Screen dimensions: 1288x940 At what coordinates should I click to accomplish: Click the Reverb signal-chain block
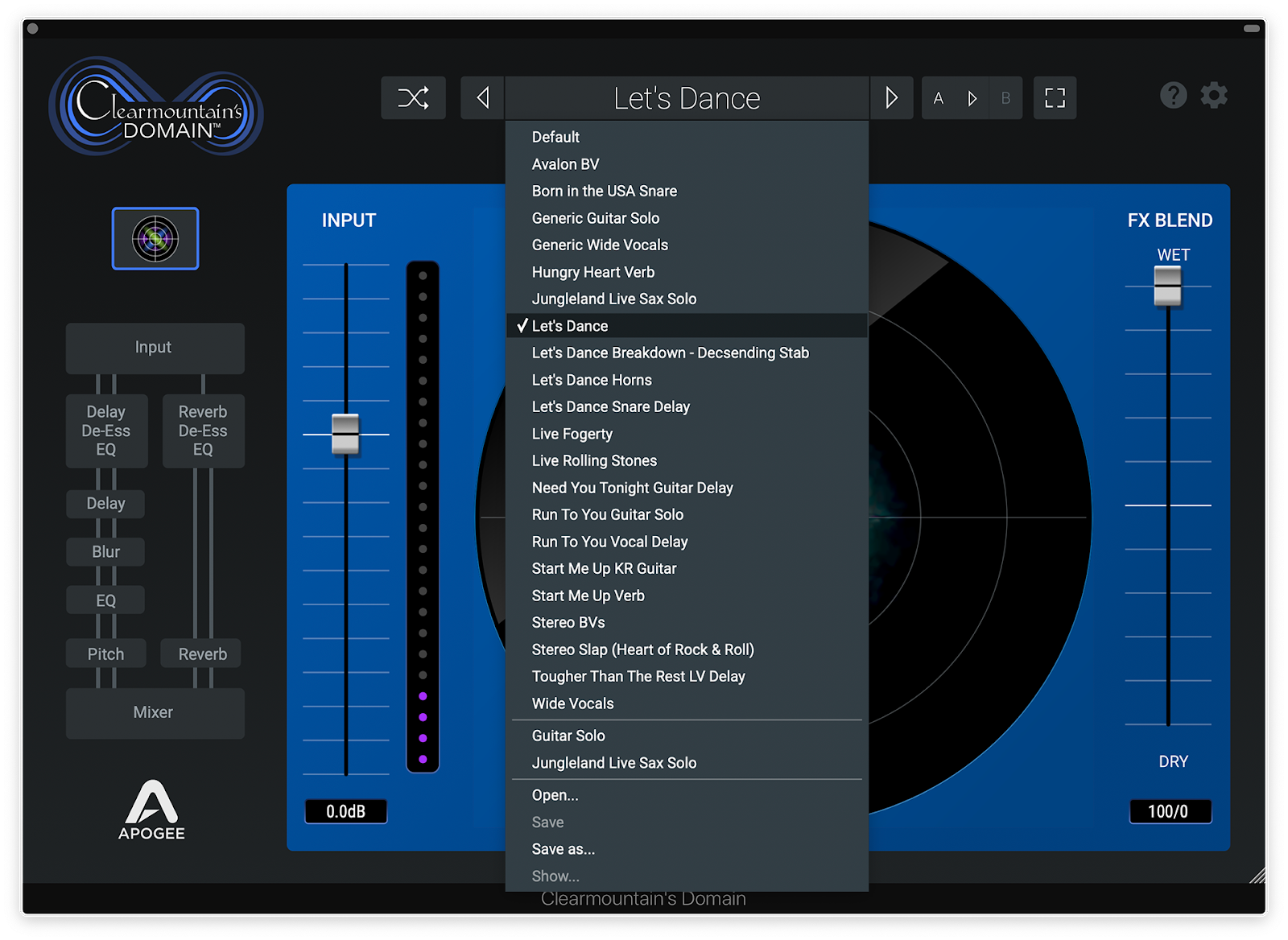pos(202,654)
